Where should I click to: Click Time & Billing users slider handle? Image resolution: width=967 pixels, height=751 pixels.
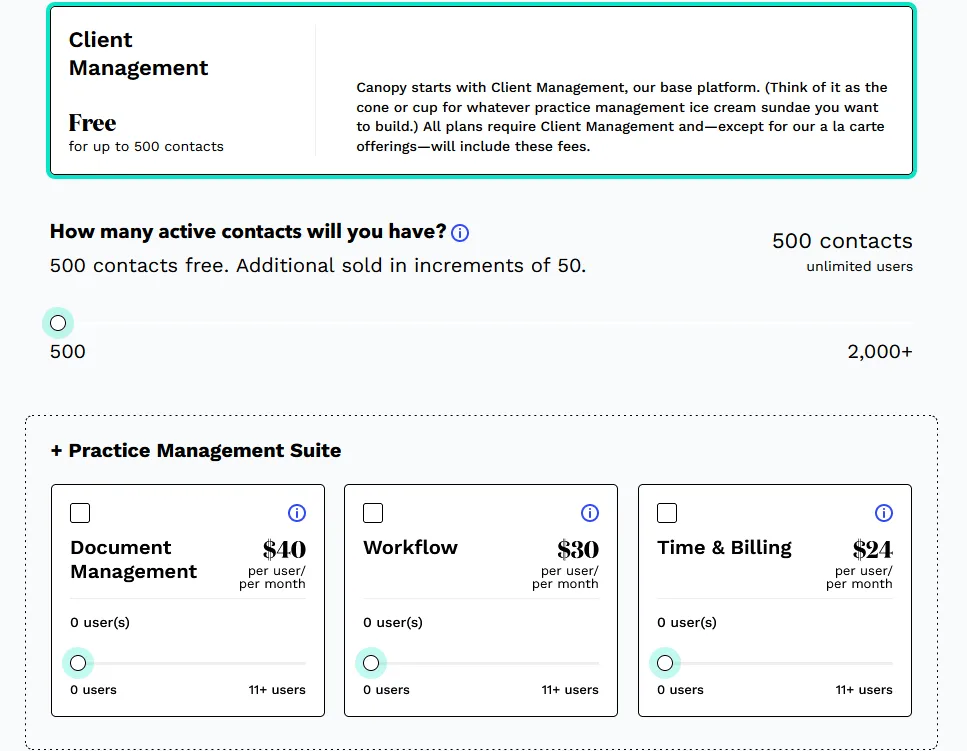[665, 663]
